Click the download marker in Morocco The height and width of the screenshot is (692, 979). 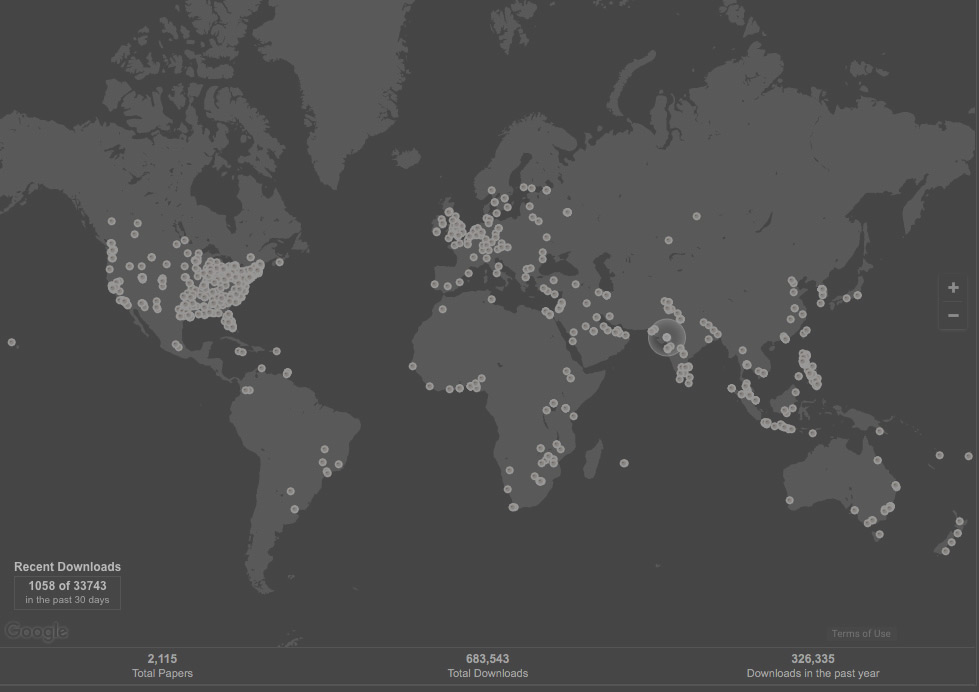point(443,309)
